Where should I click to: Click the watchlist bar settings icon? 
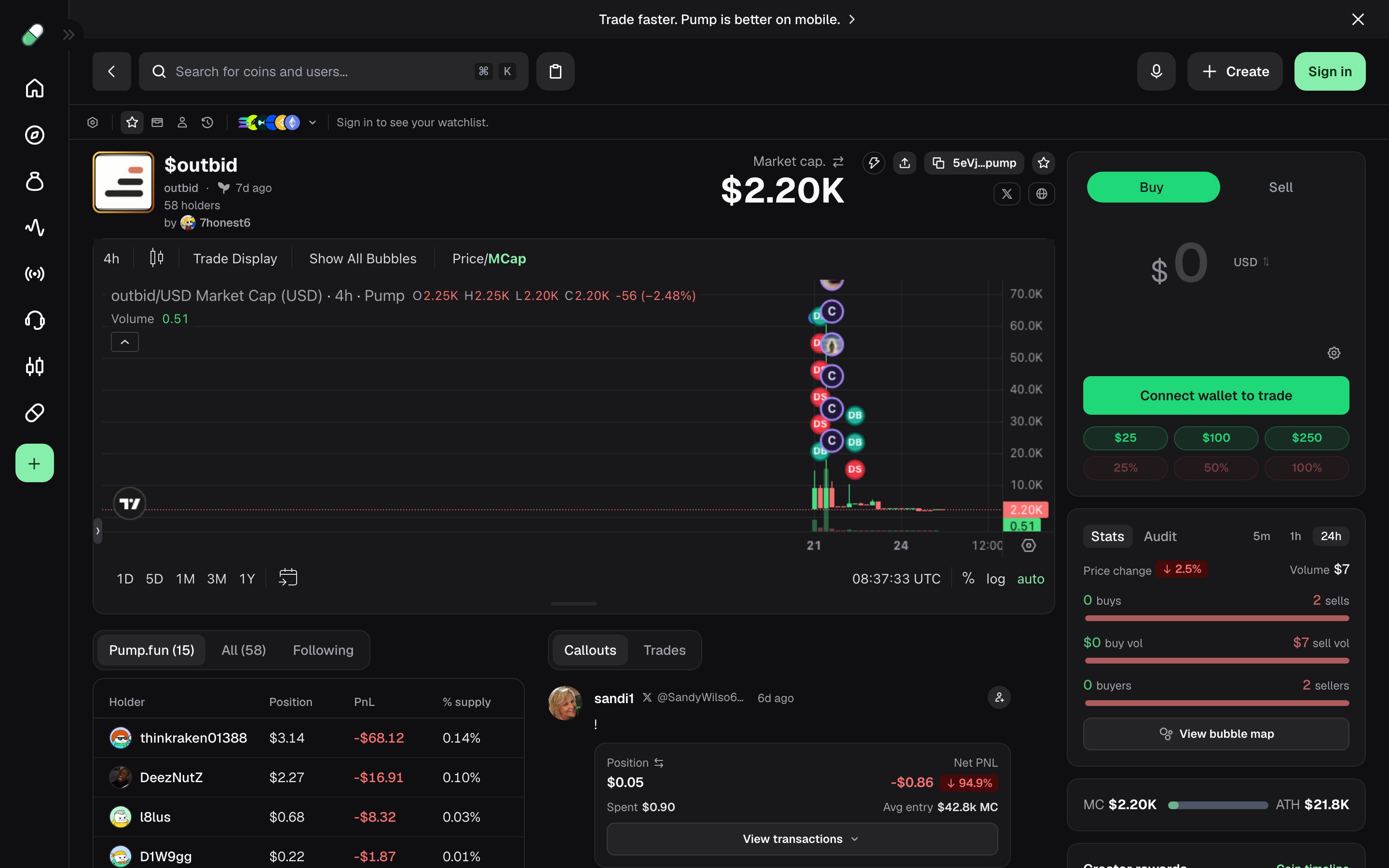point(93,122)
